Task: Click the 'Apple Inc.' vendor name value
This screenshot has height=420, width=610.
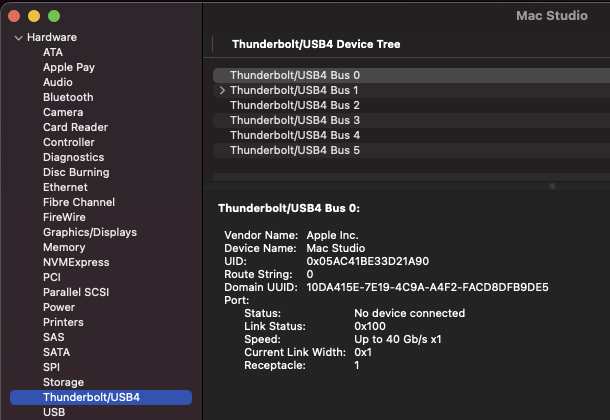Action: 332,235
